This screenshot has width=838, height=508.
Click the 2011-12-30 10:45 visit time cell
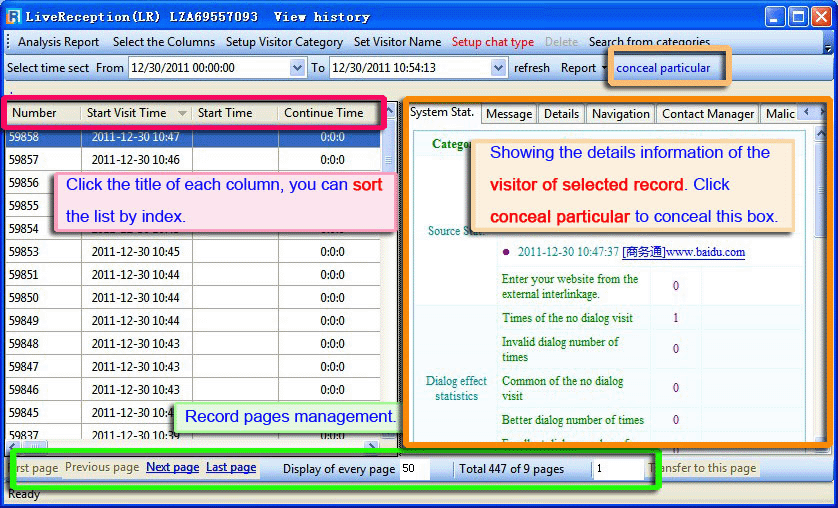[x=136, y=252]
